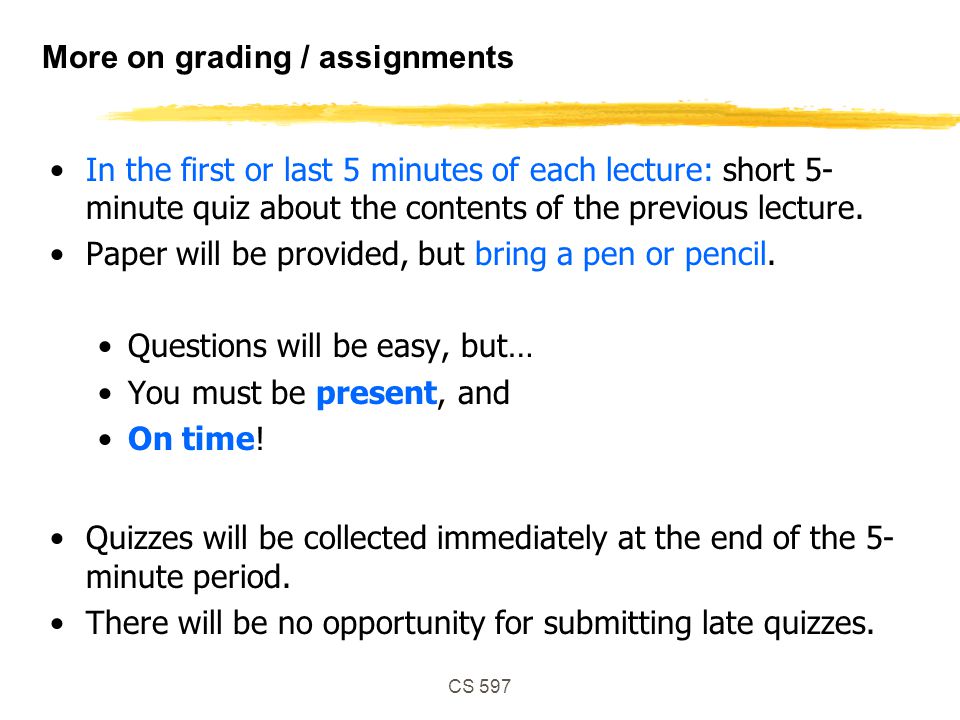The width and height of the screenshot is (960, 720).
Task: Click the bullet before 'There will be no opportunity'
Action: click(x=58, y=624)
